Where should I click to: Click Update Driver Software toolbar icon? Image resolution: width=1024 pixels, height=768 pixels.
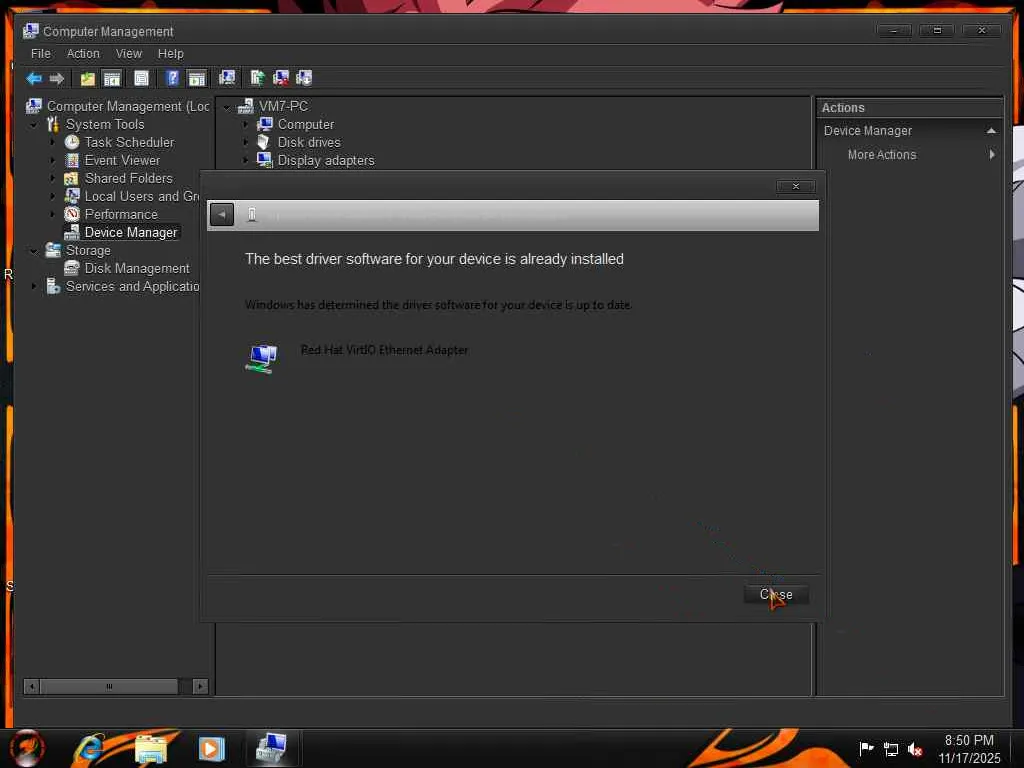pos(257,78)
